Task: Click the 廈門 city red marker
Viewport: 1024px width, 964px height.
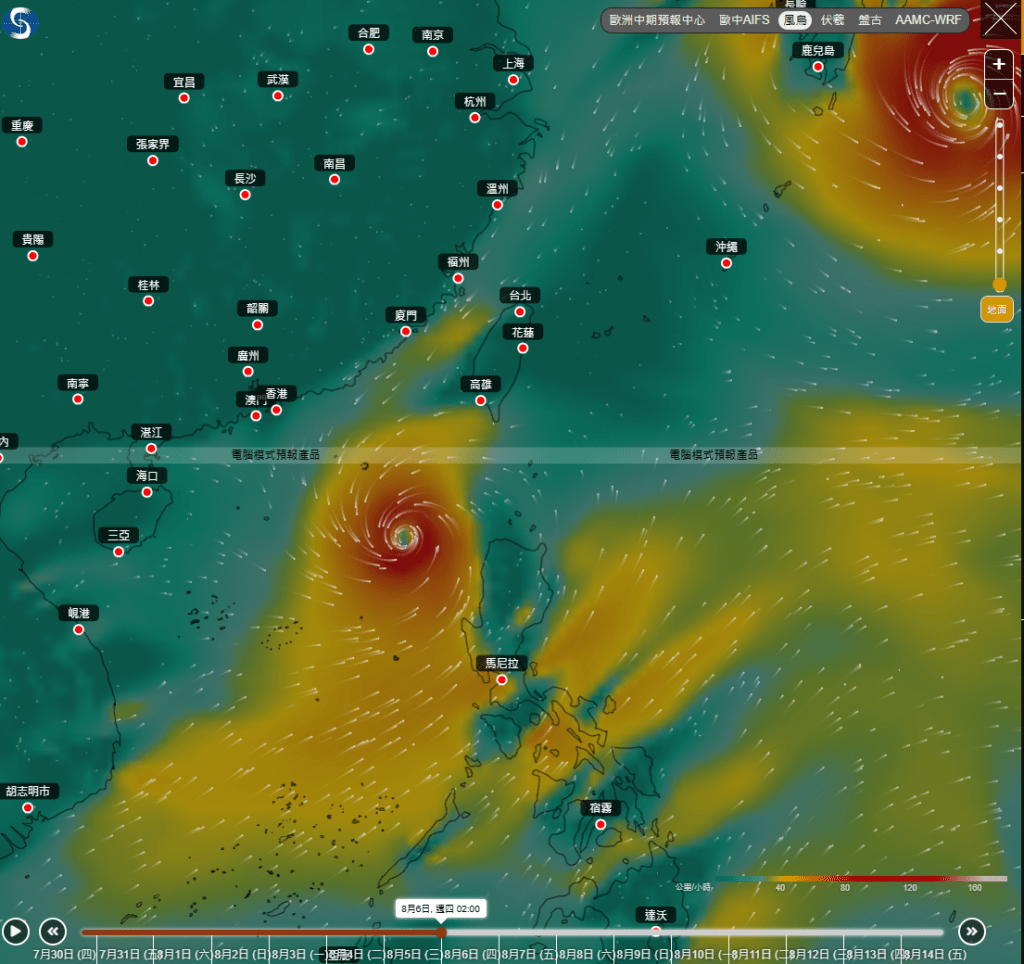Action: pos(406,332)
